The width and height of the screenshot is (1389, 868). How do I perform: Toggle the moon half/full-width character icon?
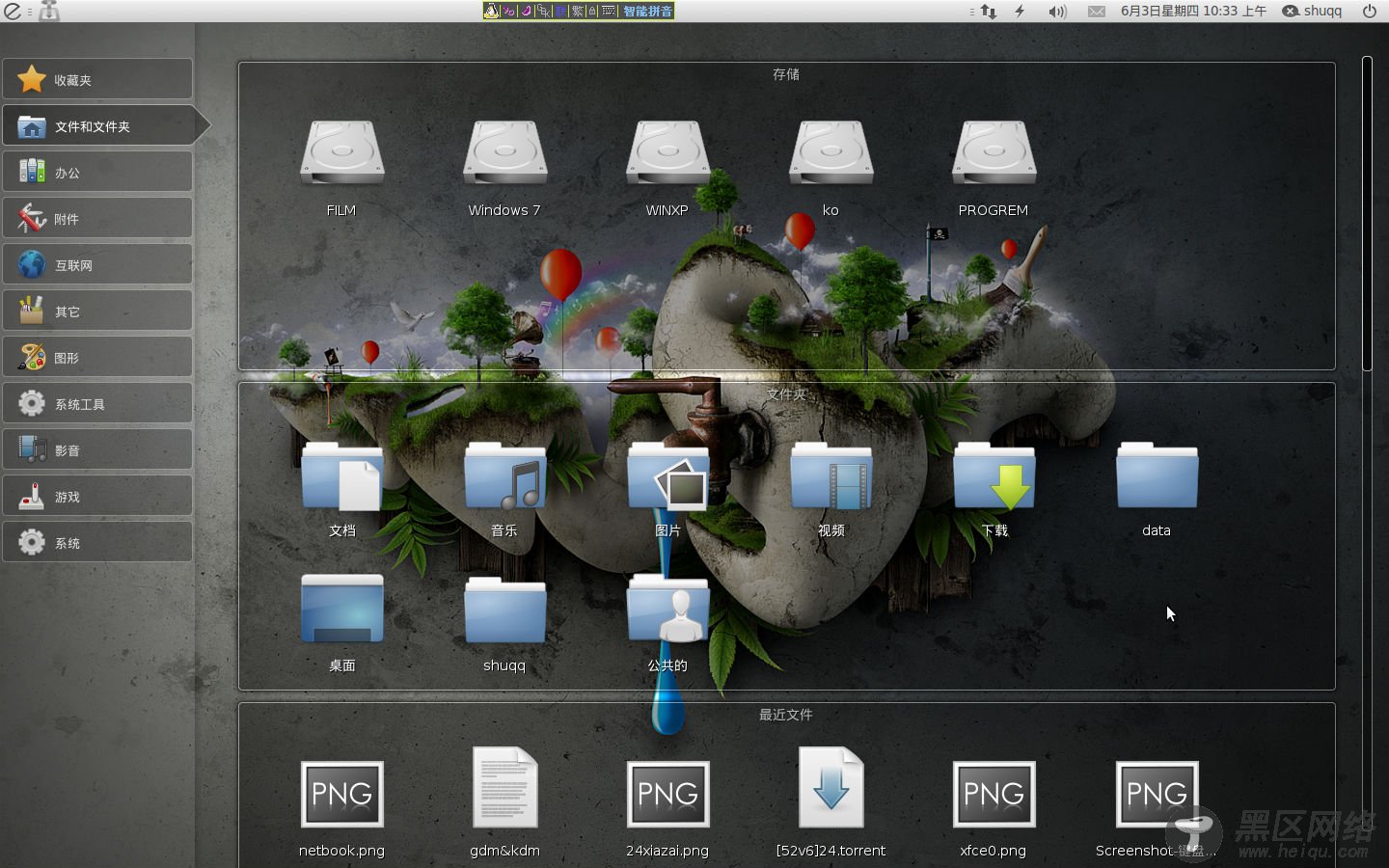click(527, 11)
